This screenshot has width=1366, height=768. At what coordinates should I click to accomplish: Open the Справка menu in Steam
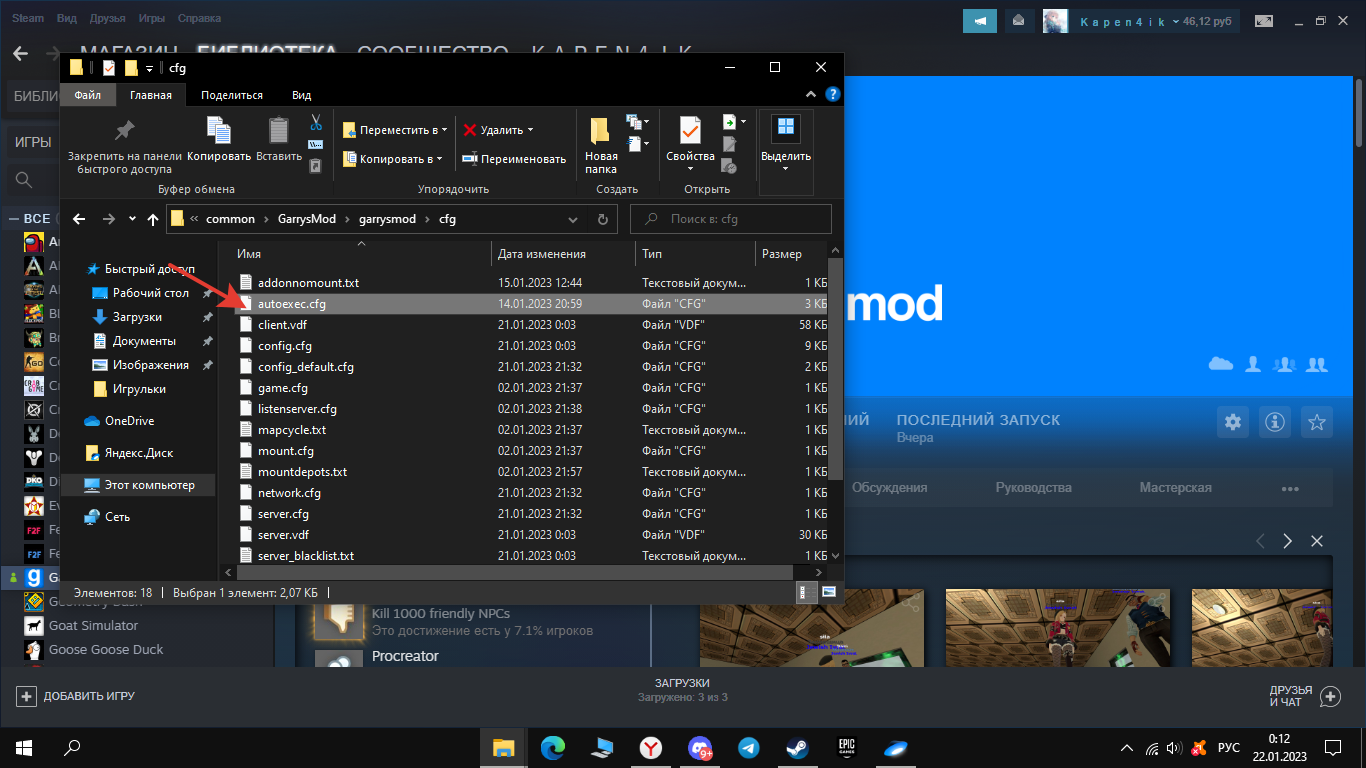pyautogui.click(x=199, y=18)
